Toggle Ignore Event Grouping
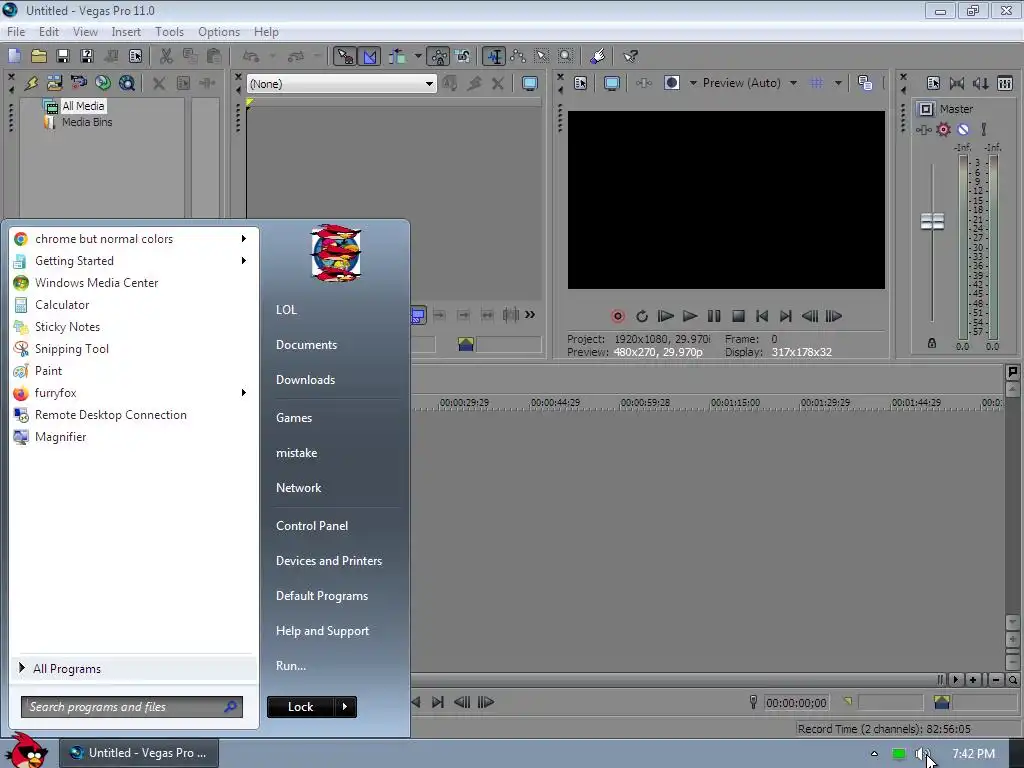1024x768 pixels. coord(463,57)
